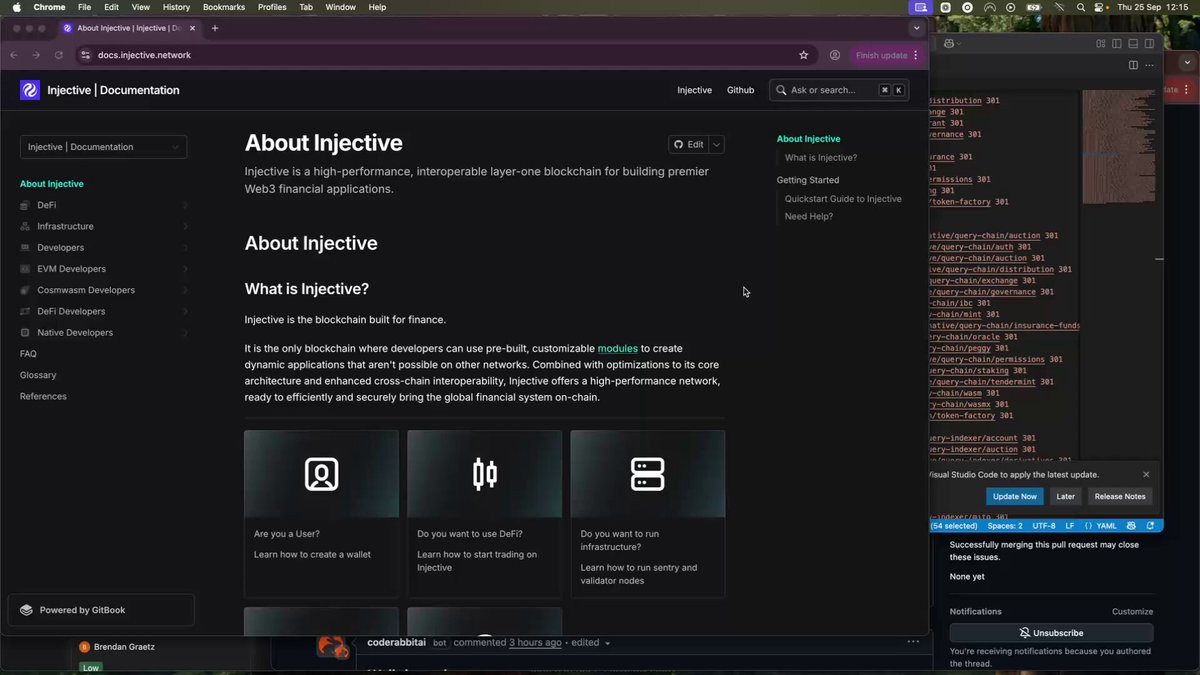Click the Unsubscribe notifications button
Screen dimensions: 1200x675
pos(1051,633)
